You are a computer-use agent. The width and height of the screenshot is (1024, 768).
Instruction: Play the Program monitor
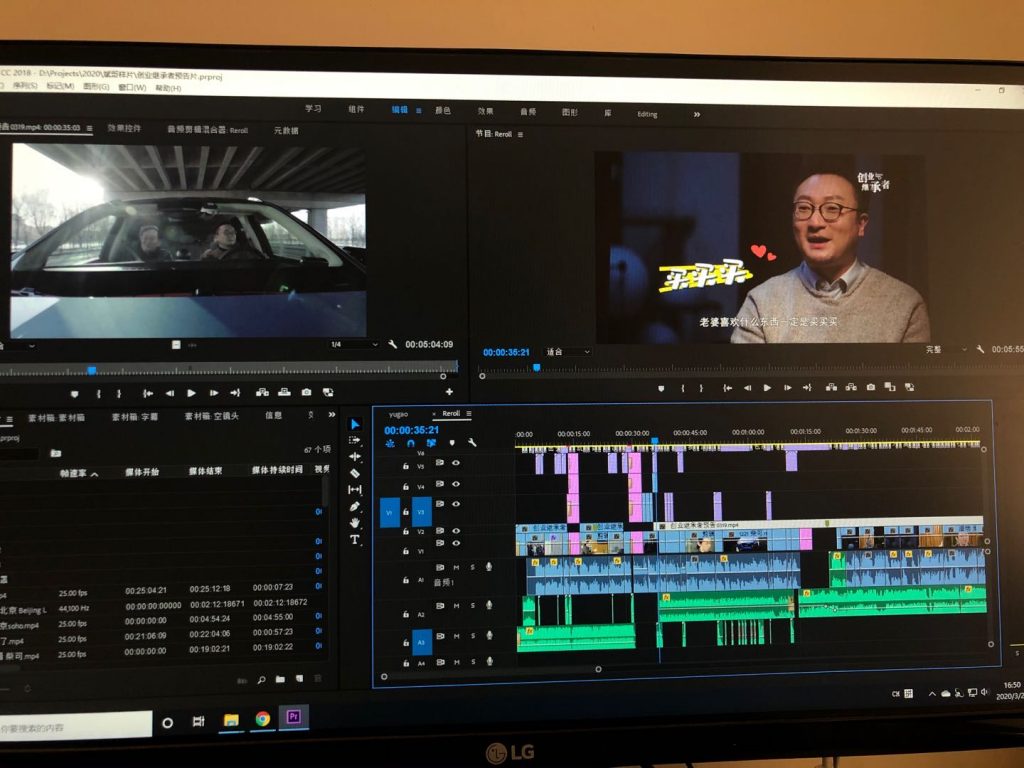(x=767, y=388)
